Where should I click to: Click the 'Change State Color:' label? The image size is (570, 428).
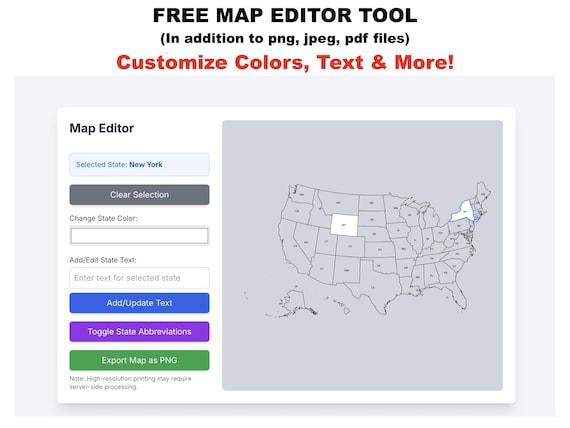104,218
